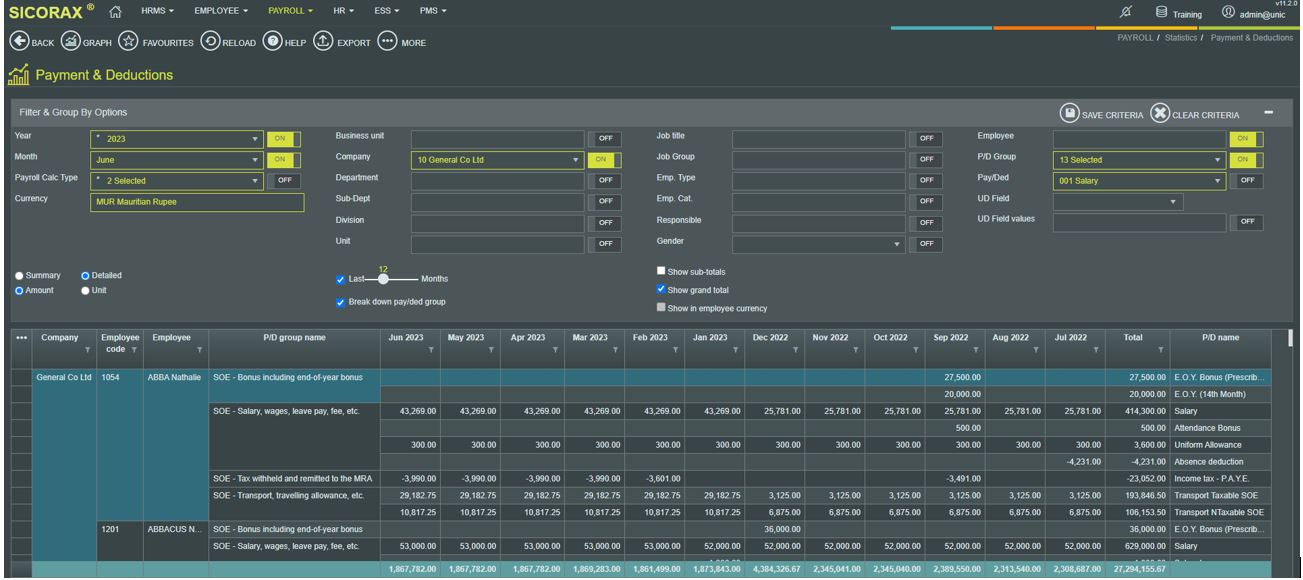The width and height of the screenshot is (1303, 580).
Task: Click the Reload icon
Action: click(x=210, y=42)
